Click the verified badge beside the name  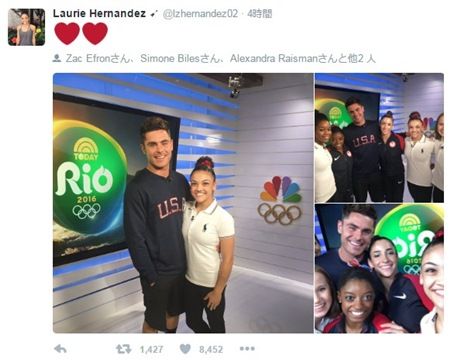click(154, 14)
